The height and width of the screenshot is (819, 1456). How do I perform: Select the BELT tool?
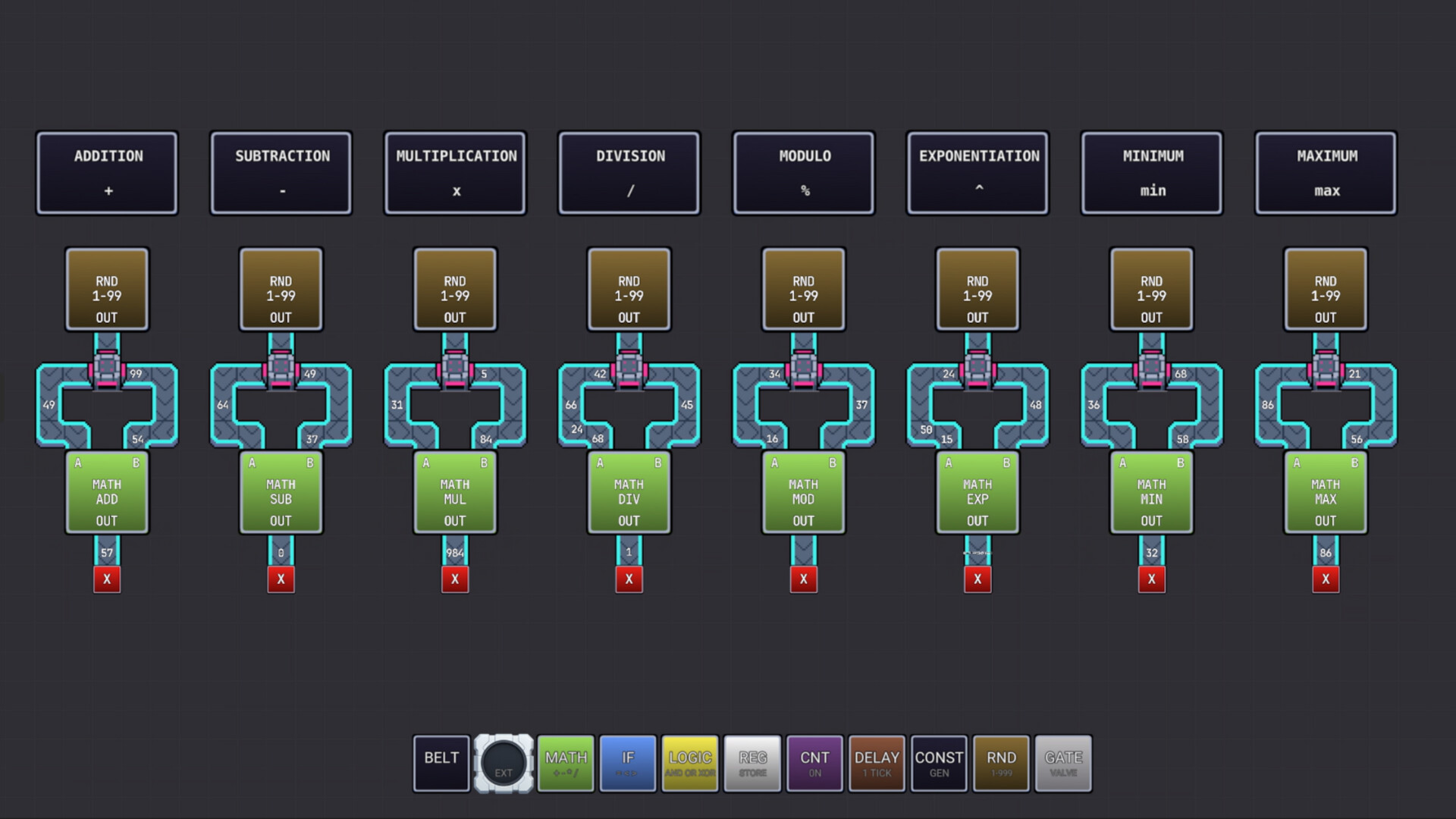coord(441,762)
